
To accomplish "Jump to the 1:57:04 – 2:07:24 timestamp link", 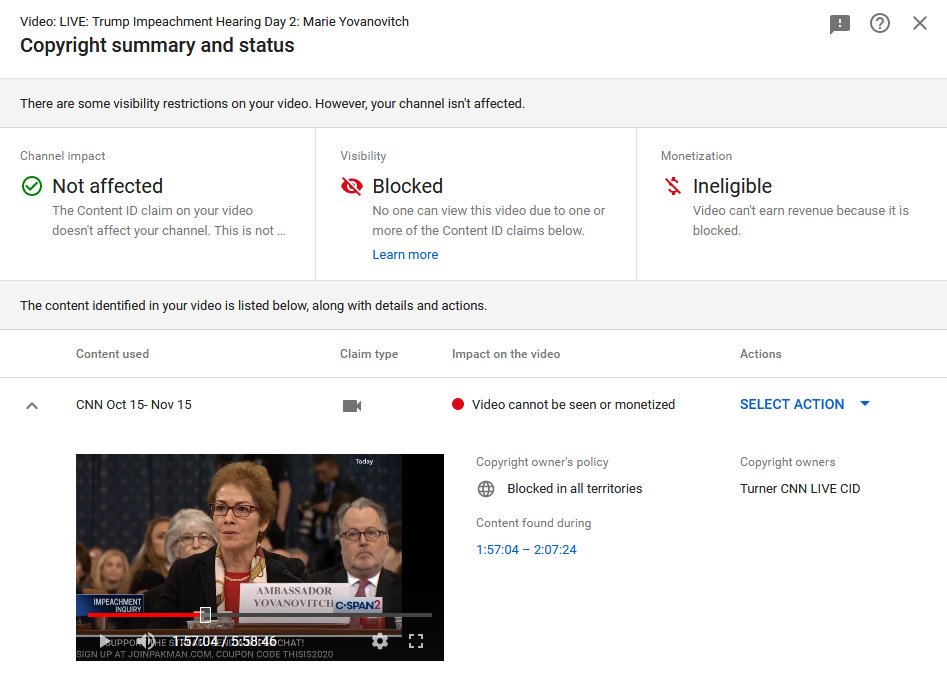I will (x=526, y=550).
